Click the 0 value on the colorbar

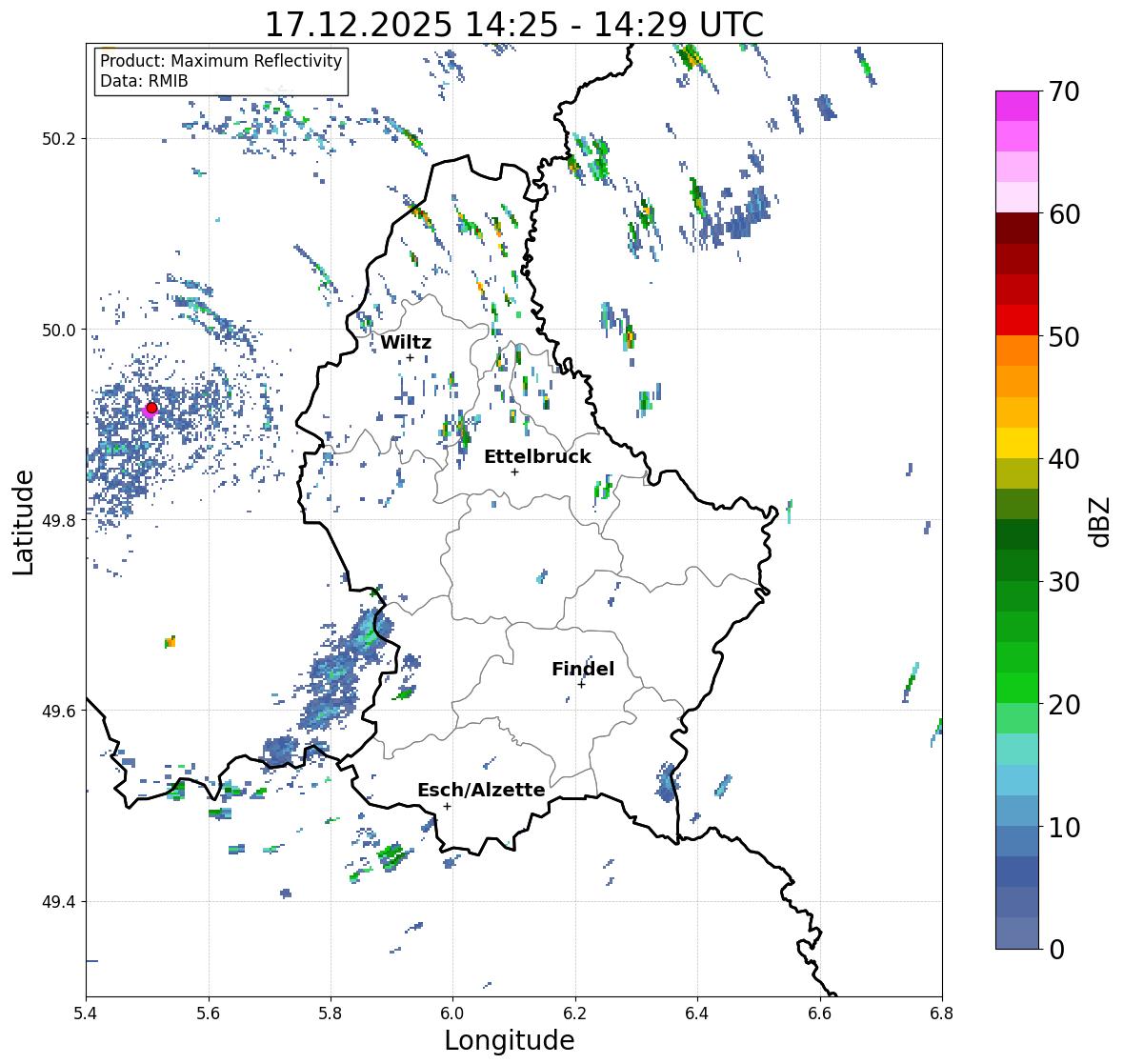point(1056,950)
